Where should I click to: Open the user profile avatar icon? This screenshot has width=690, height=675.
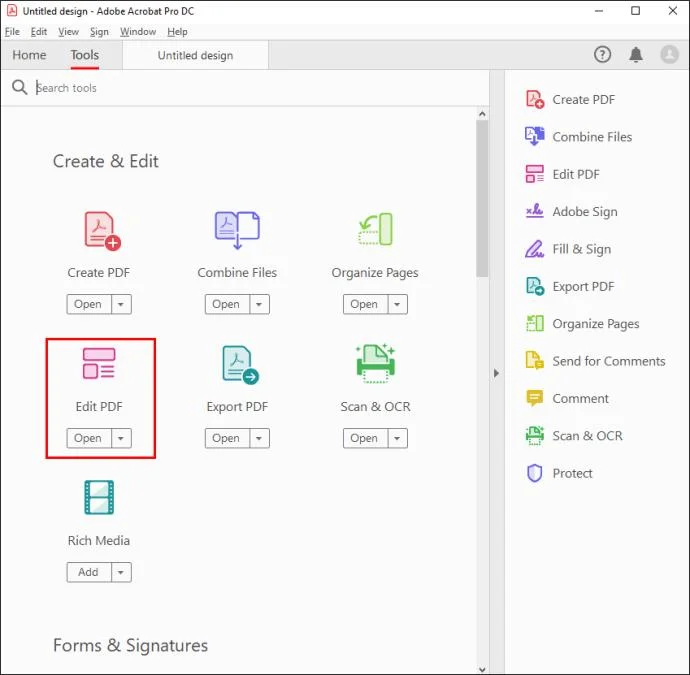tap(669, 55)
